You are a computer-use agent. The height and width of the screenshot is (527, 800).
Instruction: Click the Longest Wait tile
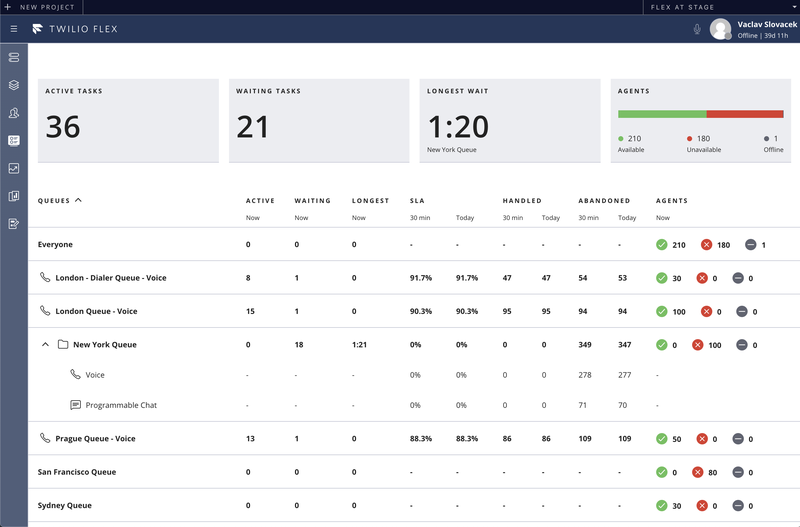click(x=514, y=120)
